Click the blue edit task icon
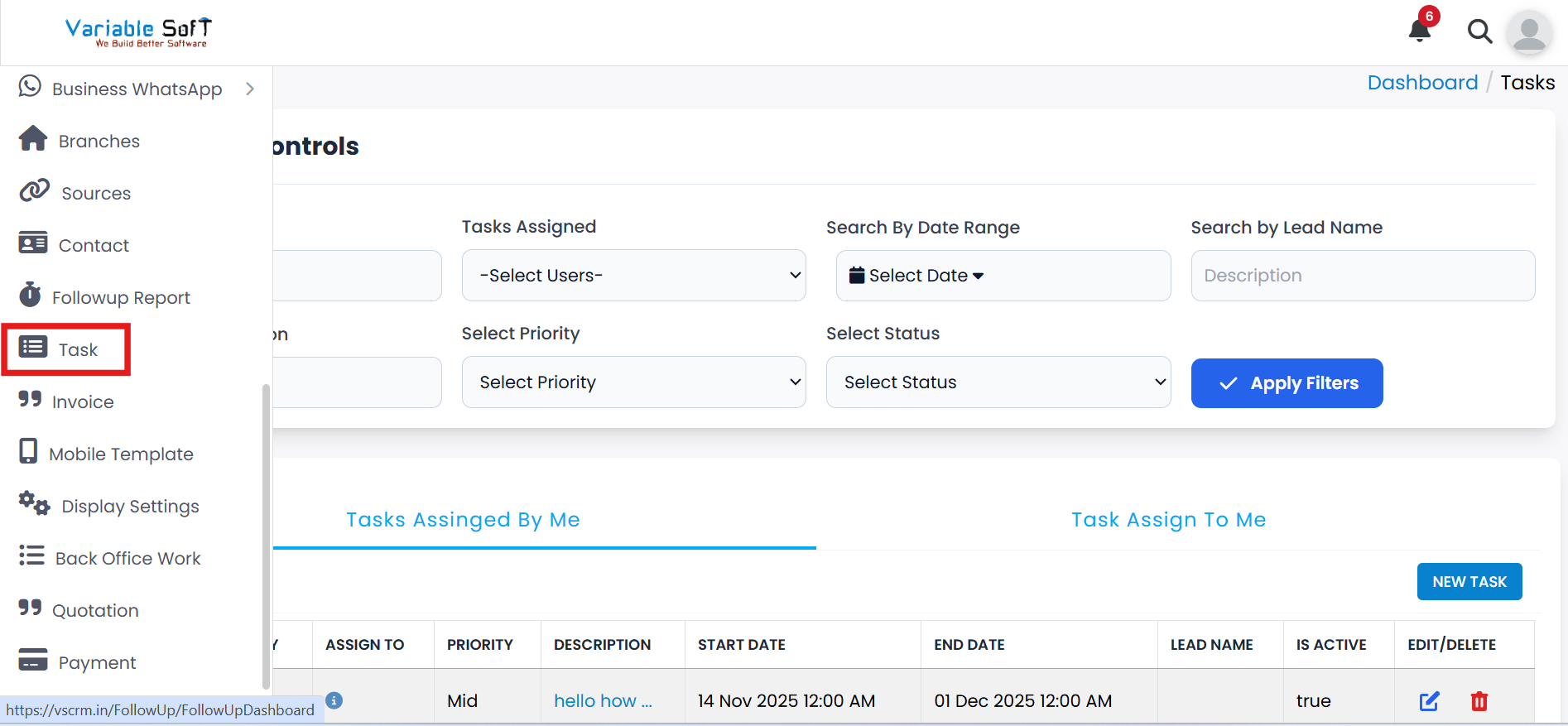Screen dimensions: 1568x726 pos(1429,701)
